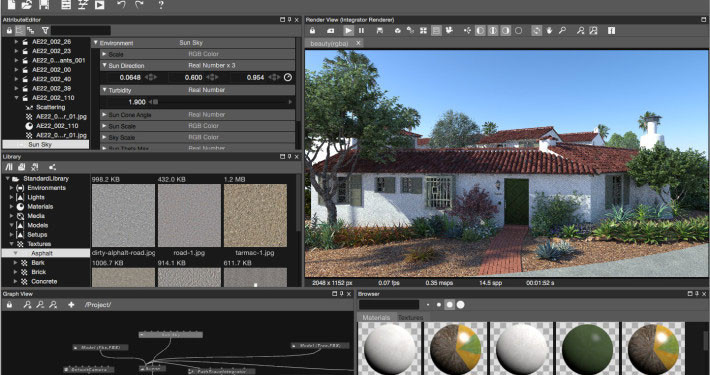Click the share icon in Library toolbar
The width and height of the screenshot is (710, 375).
pyautogui.click(x=52, y=167)
